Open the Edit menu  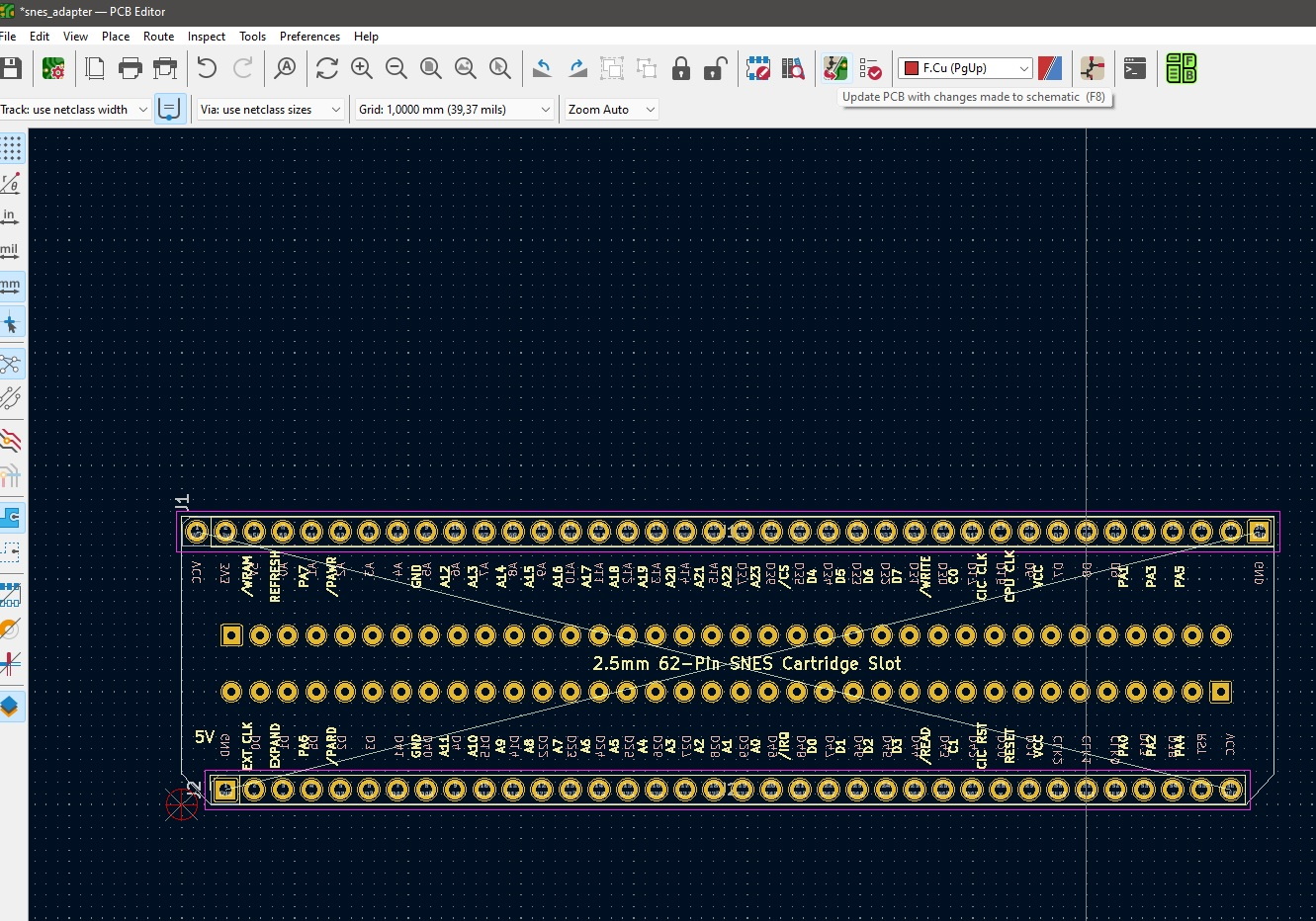[x=40, y=36]
